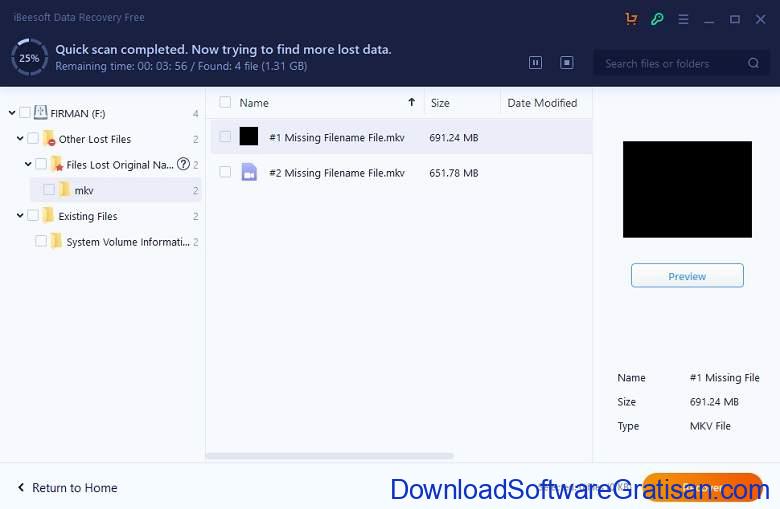This screenshot has width=780, height=509.
Task: Click the Preview button
Action: point(687,276)
